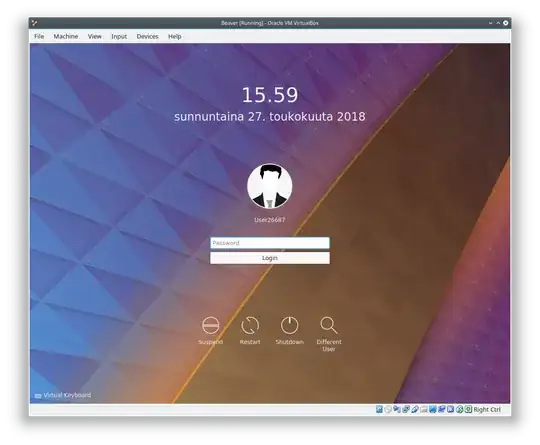Click the optical disc status icon
Image resolution: width=540 pixels, height=445 pixels.
[x=388, y=409]
